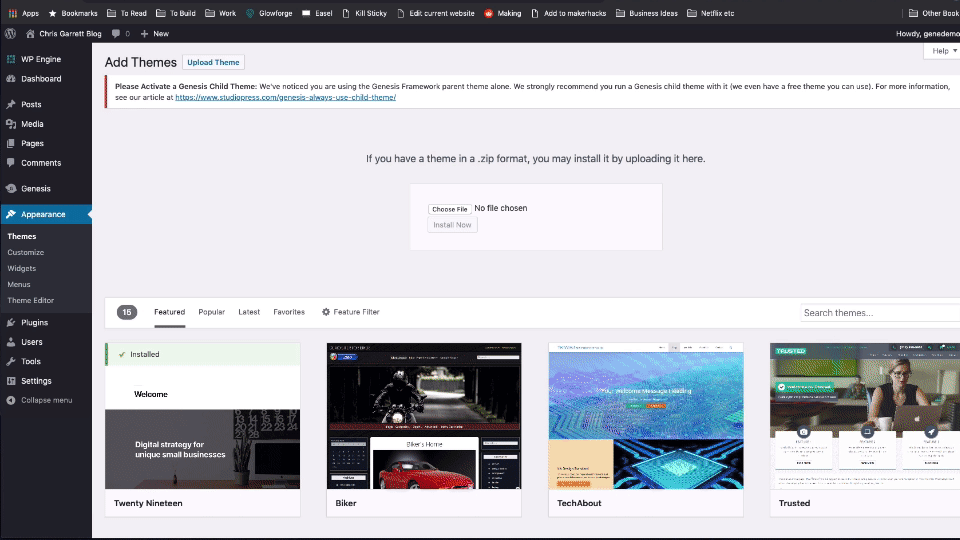Select the Trusted theme thumbnail
Viewport: 960px width, 540px height.
864,416
